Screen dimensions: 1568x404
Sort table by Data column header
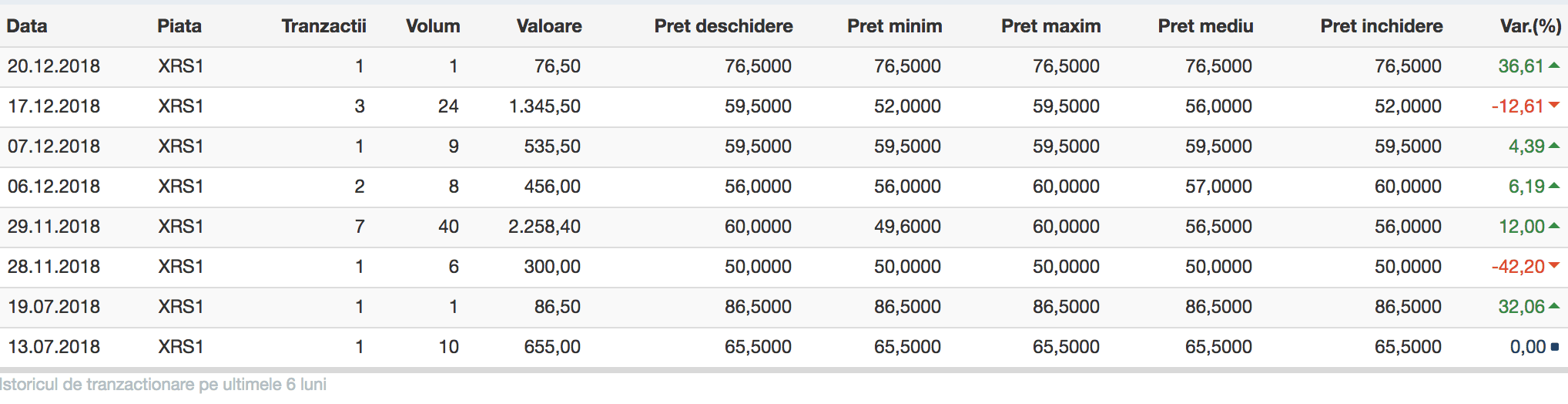tap(27, 26)
